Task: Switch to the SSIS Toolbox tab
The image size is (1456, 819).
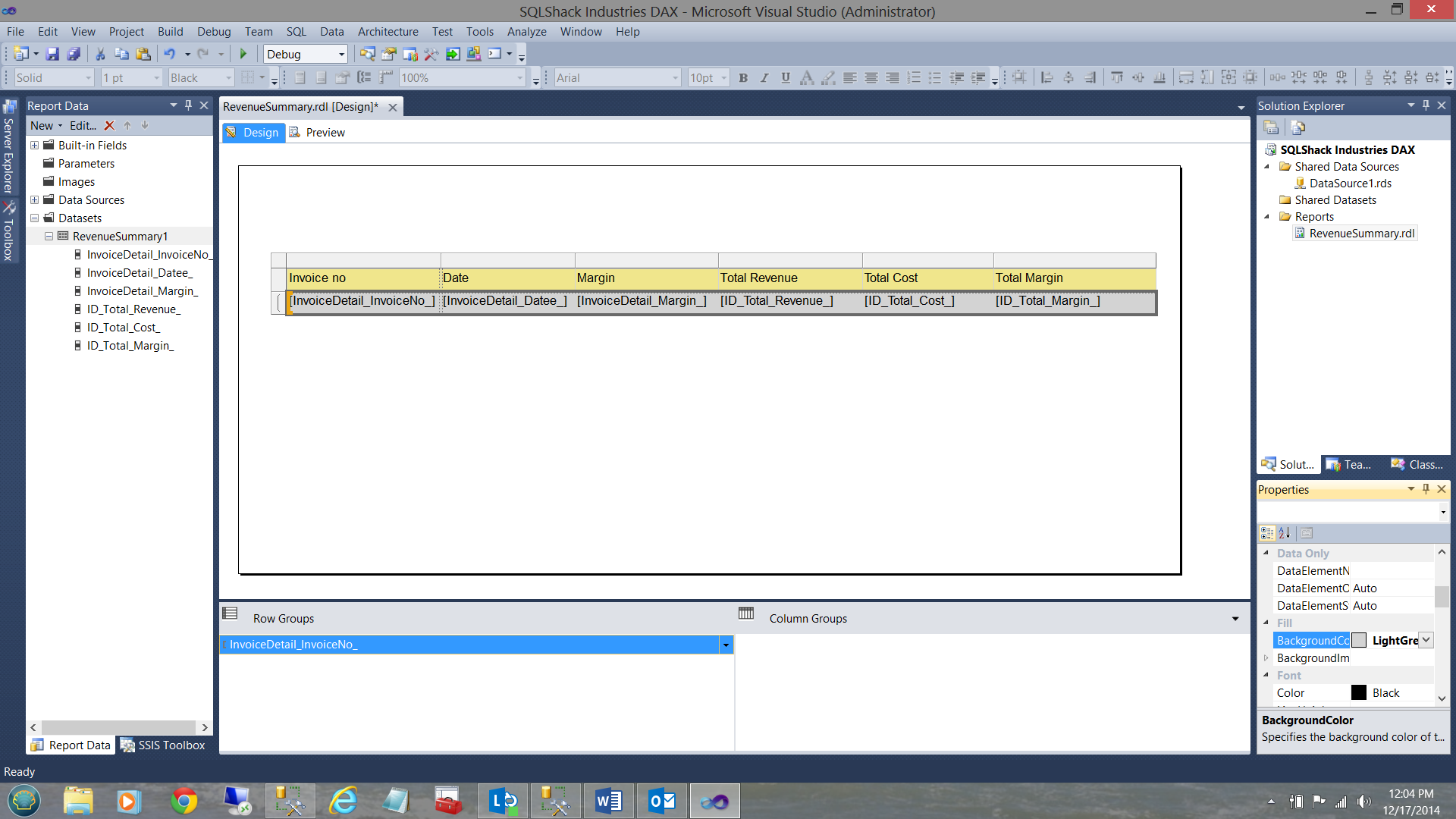Action: (x=163, y=745)
